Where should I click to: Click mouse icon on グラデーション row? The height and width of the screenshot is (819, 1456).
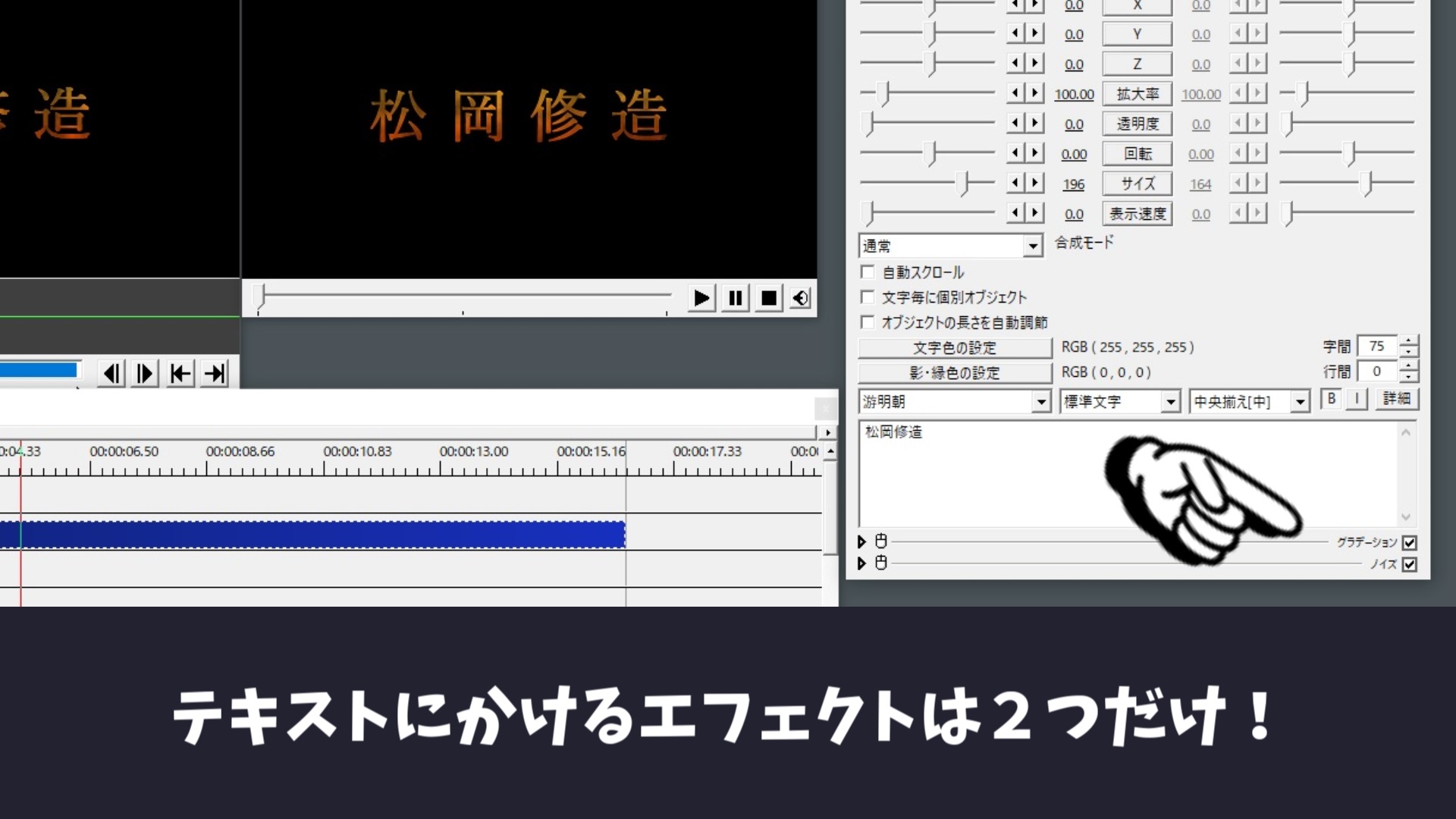click(880, 541)
